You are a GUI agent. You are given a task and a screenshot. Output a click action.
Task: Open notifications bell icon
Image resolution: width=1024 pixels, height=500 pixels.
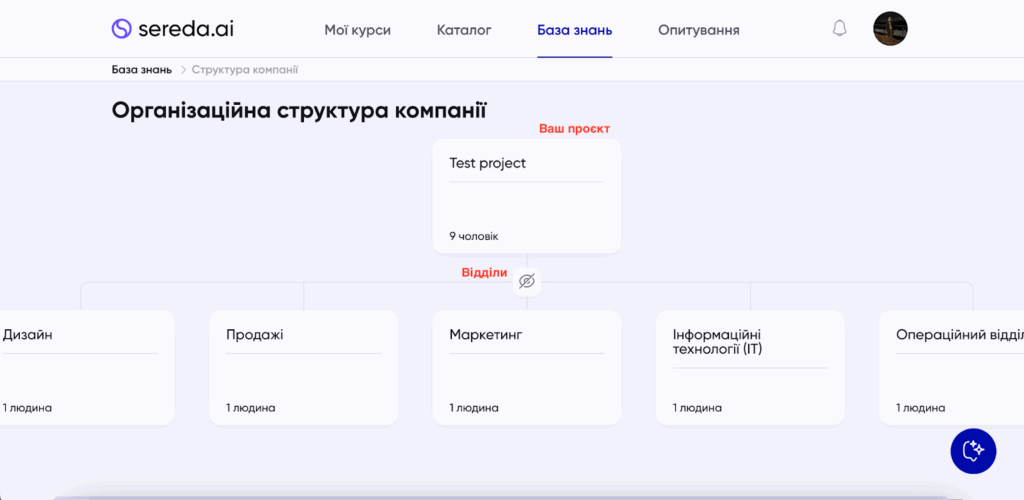(x=839, y=29)
